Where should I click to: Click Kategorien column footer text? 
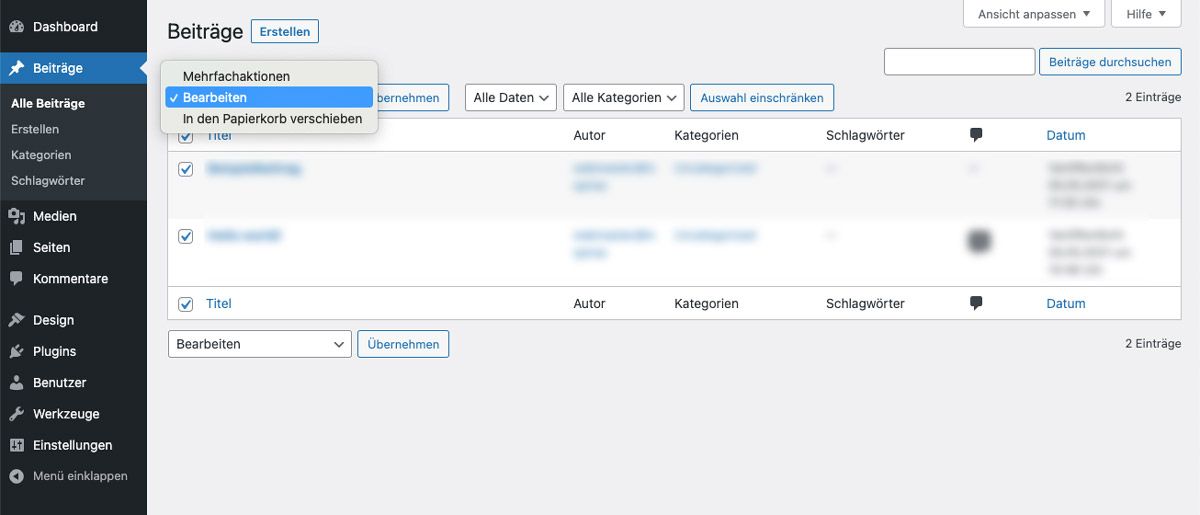[707, 303]
